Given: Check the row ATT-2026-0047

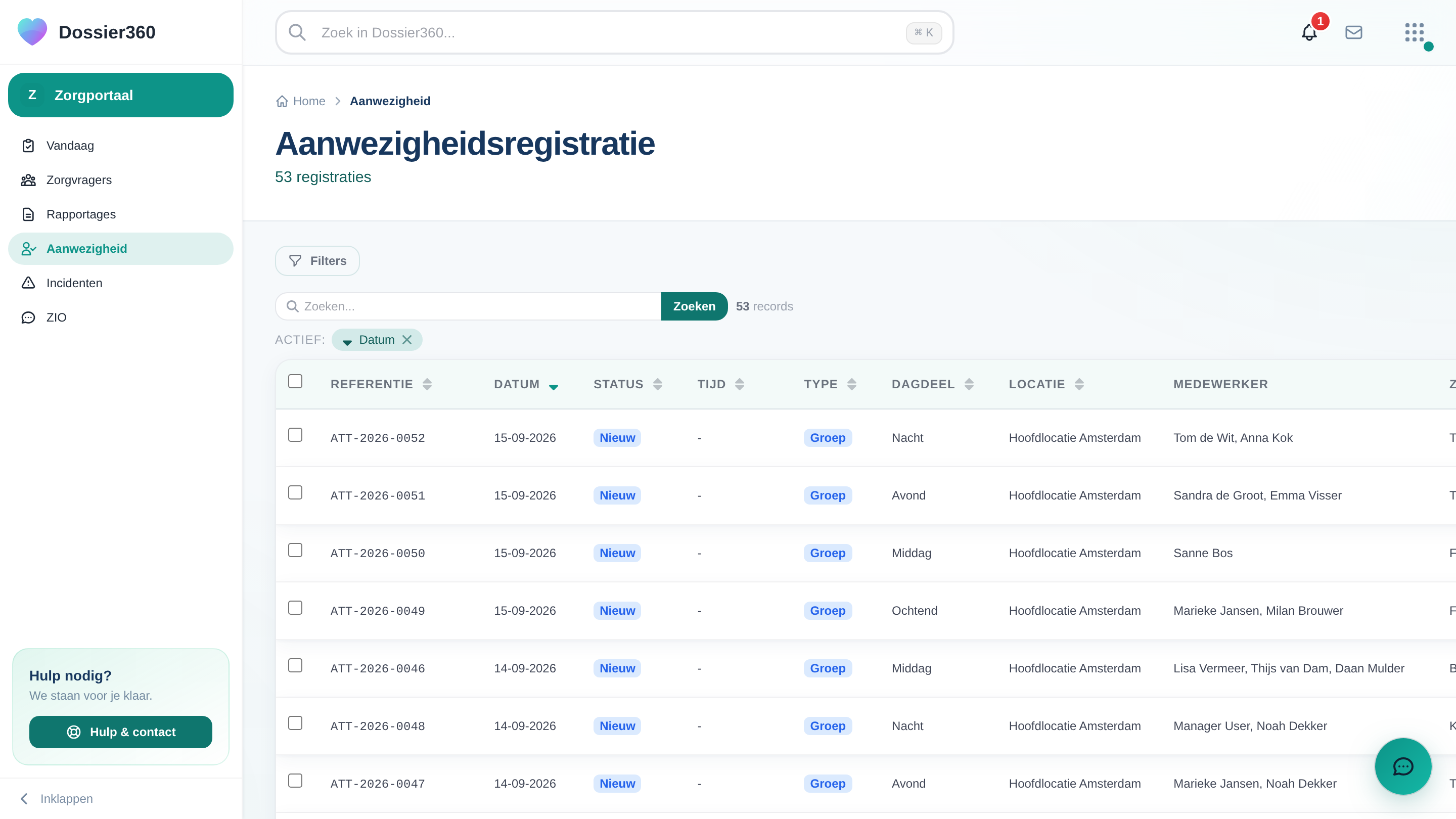Looking at the screenshot, I should [295, 781].
